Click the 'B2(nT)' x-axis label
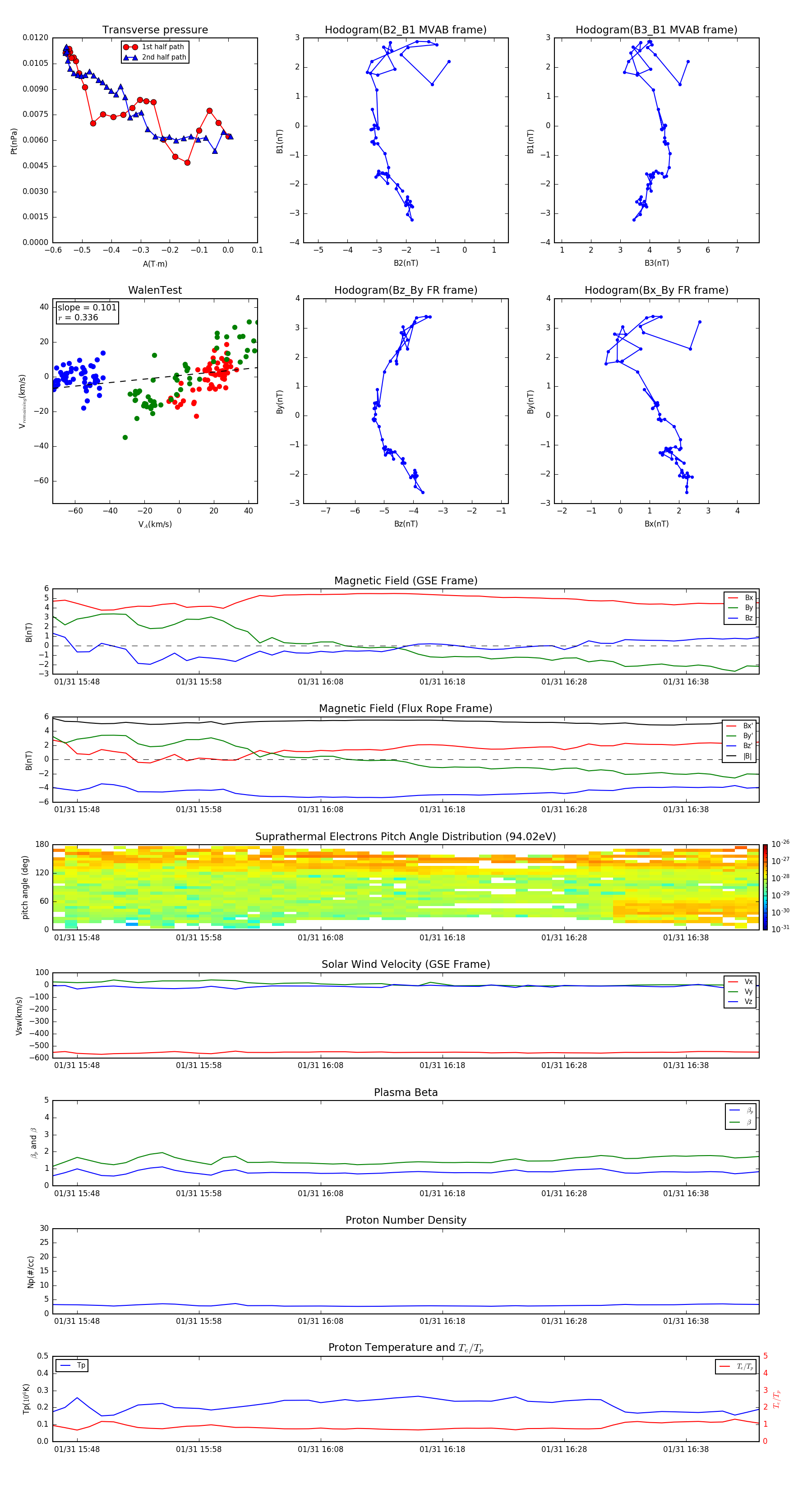812x1489 pixels. 406,263
